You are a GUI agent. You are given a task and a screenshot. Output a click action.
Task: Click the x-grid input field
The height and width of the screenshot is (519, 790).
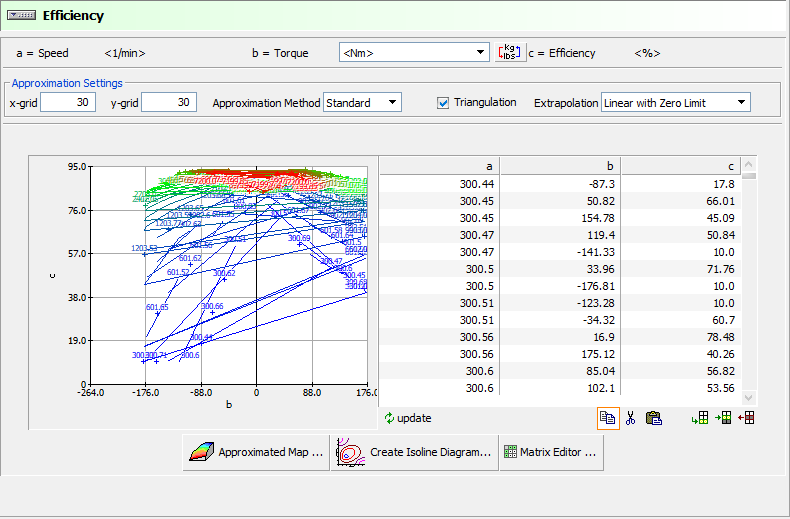tap(68, 102)
